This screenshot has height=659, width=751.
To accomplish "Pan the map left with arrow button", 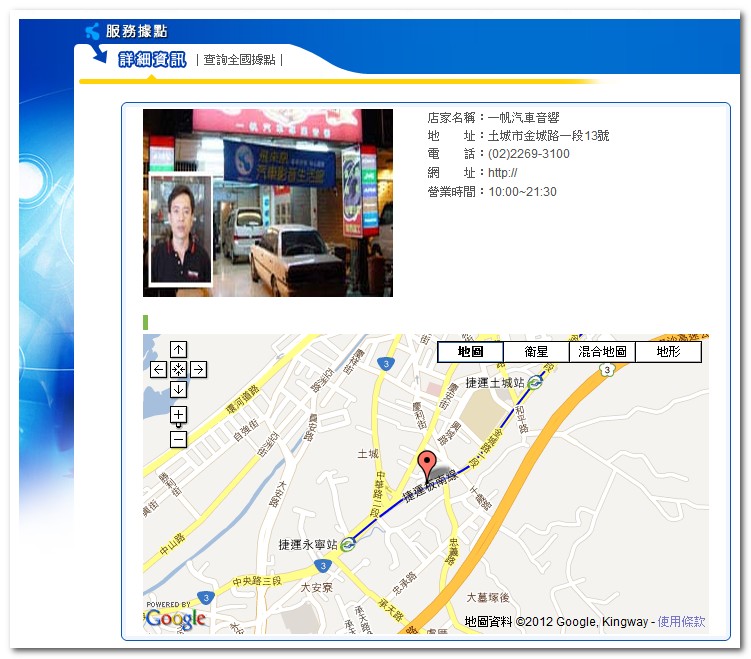I will (x=158, y=370).
